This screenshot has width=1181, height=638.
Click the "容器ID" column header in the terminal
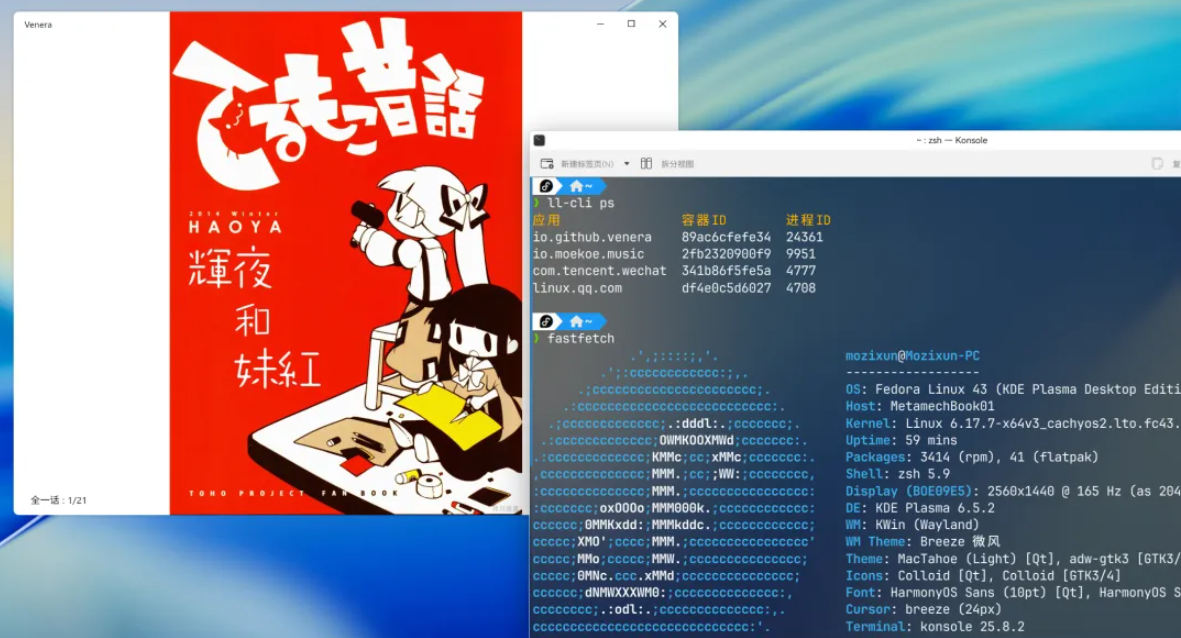[x=704, y=220]
